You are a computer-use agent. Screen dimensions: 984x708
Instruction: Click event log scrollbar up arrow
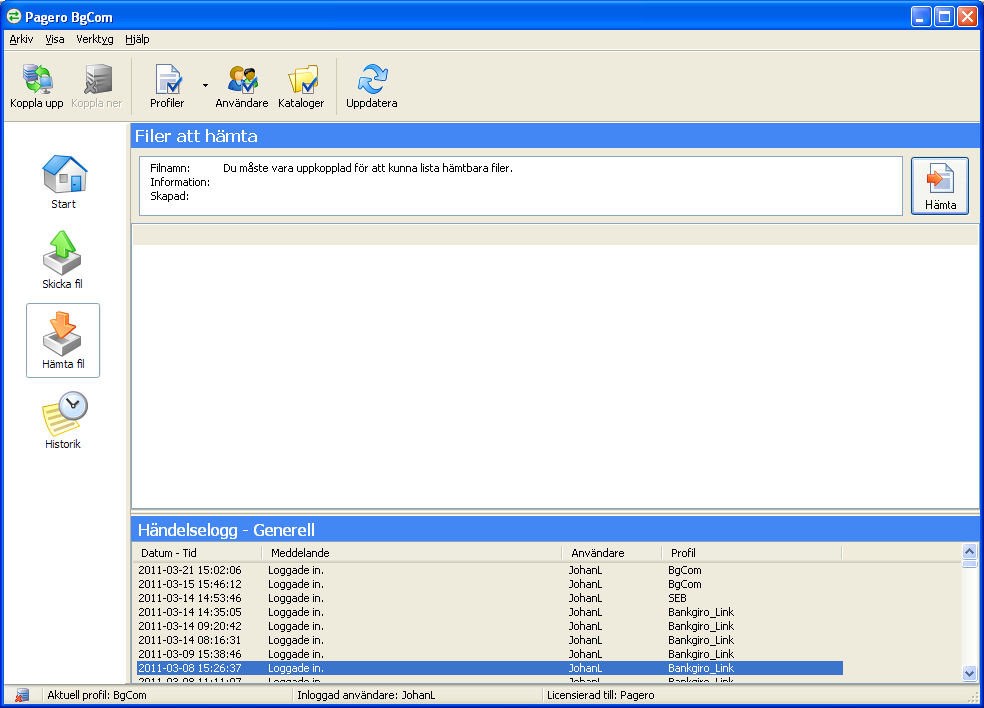pyautogui.click(x=970, y=552)
